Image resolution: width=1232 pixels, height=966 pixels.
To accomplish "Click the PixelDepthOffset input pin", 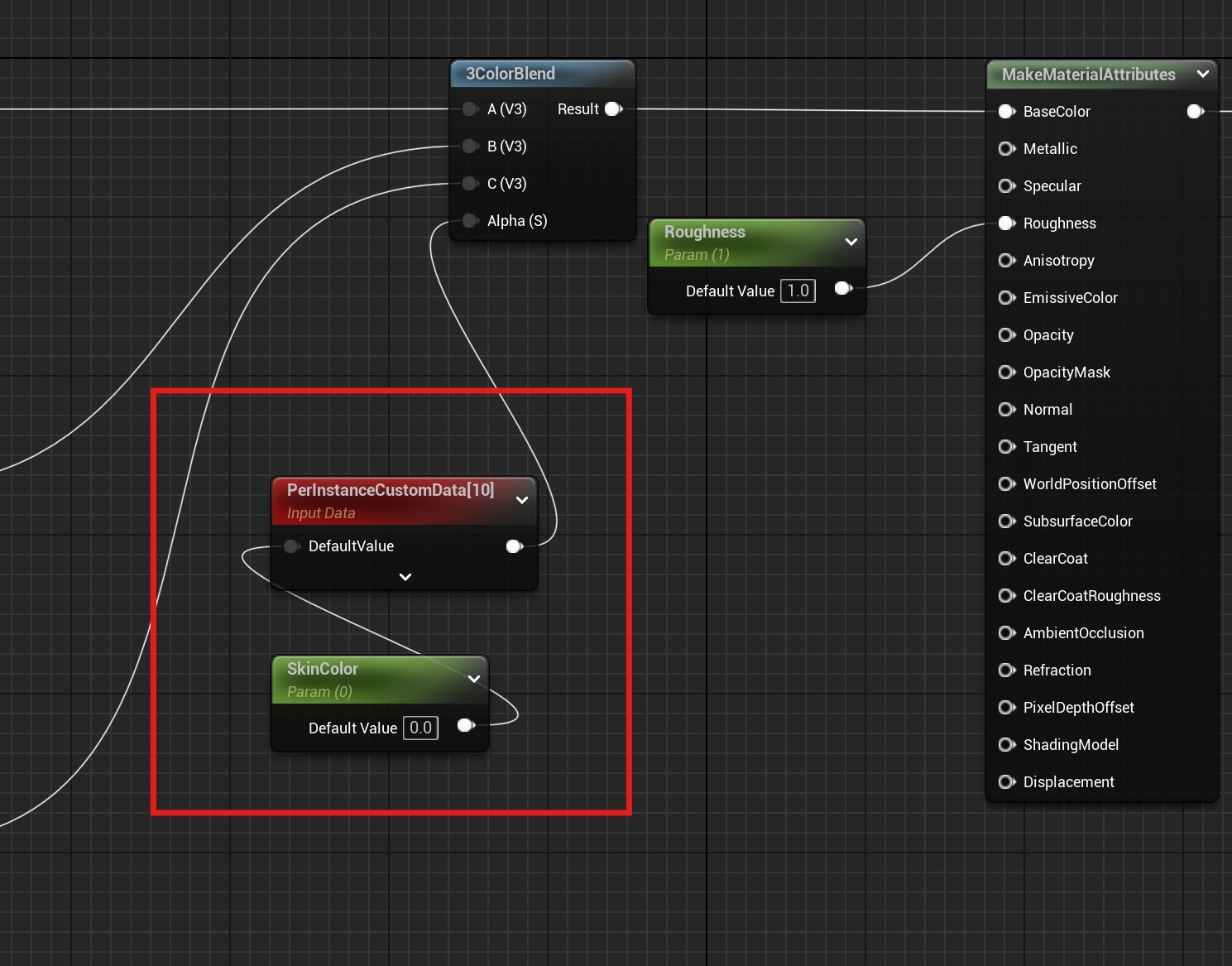I will [1007, 708].
